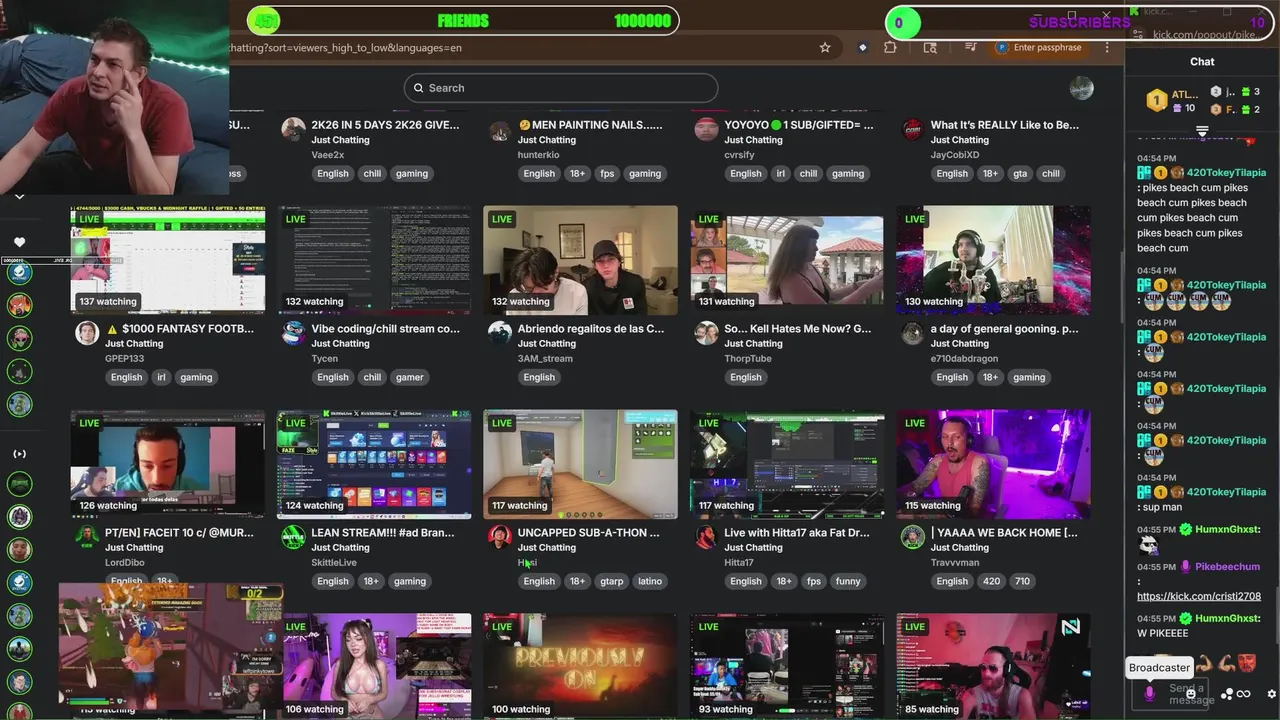The image size is (1280, 720).
Task: Open the profile avatar on Kick header
Action: pyautogui.click(x=1081, y=88)
